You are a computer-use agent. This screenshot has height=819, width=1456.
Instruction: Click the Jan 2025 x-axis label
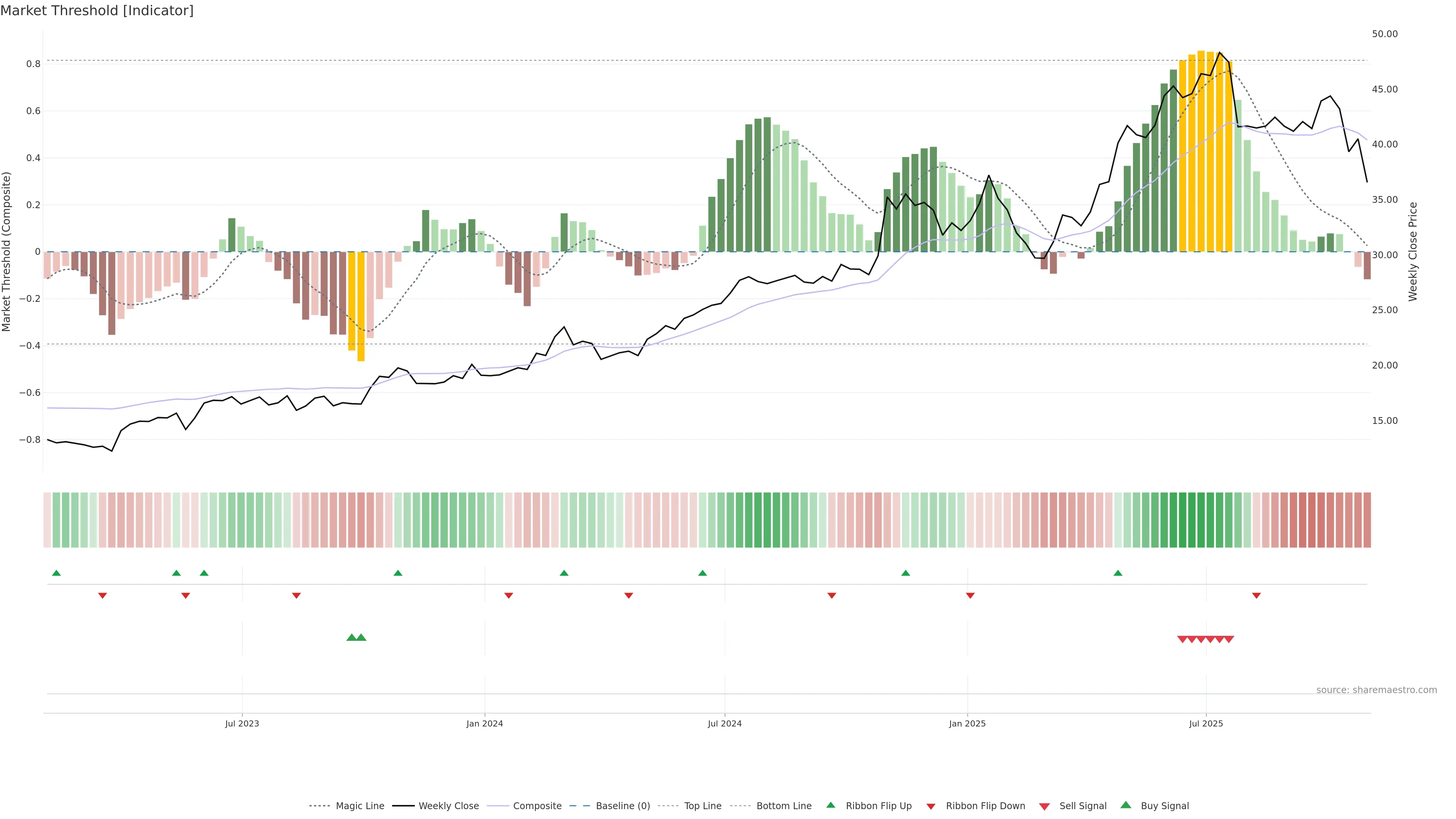(x=967, y=723)
